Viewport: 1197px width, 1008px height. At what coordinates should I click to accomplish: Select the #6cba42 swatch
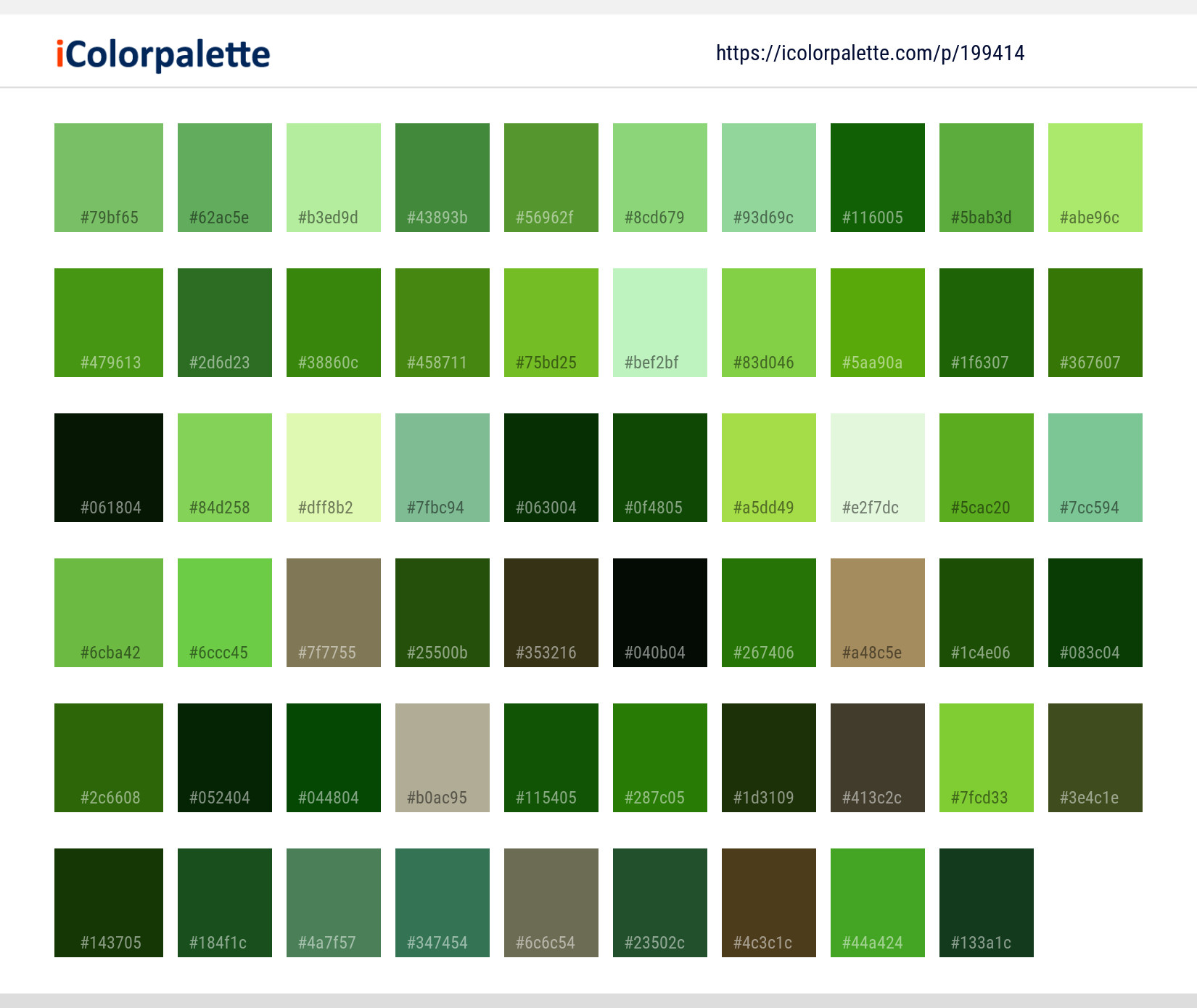(109, 613)
